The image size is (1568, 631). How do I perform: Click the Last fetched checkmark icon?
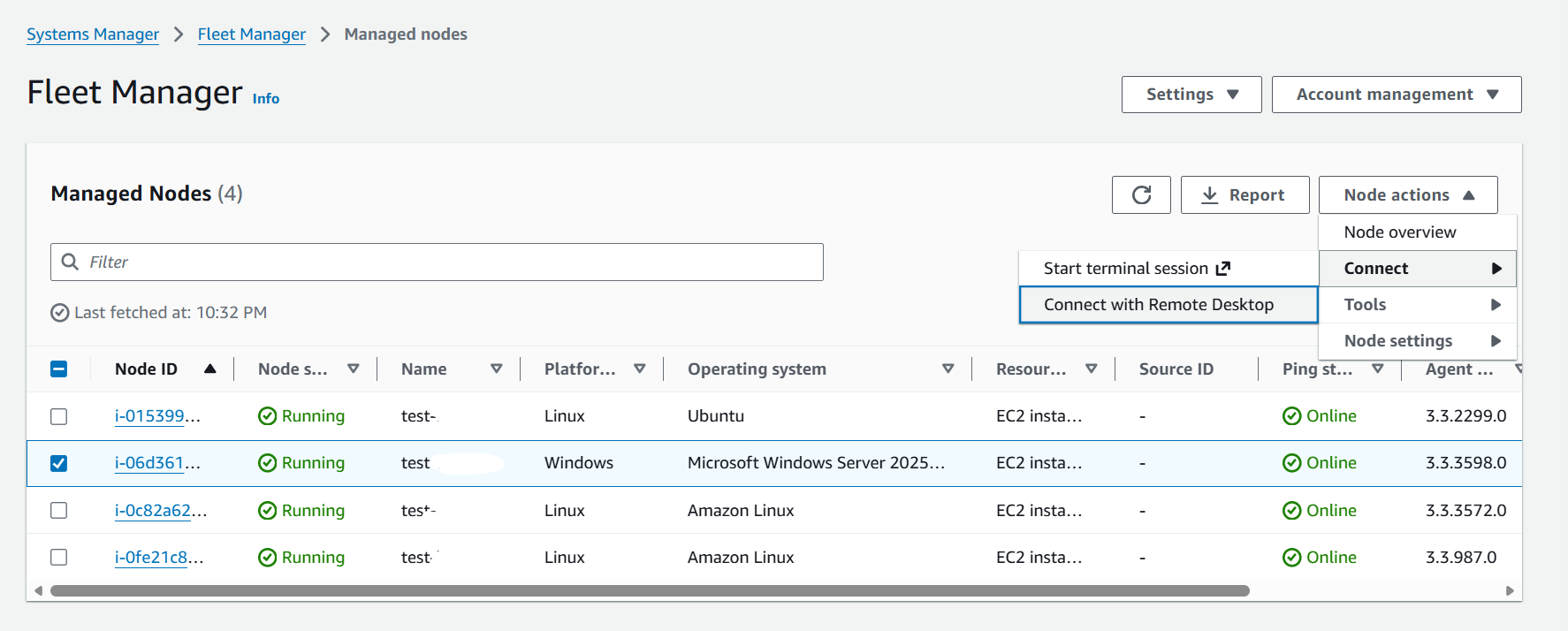60,313
